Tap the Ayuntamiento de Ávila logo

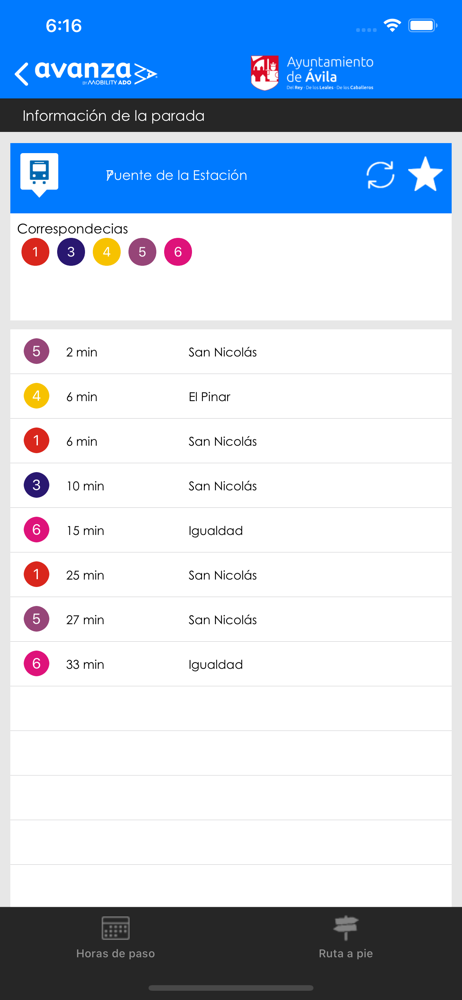(x=312, y=73)
